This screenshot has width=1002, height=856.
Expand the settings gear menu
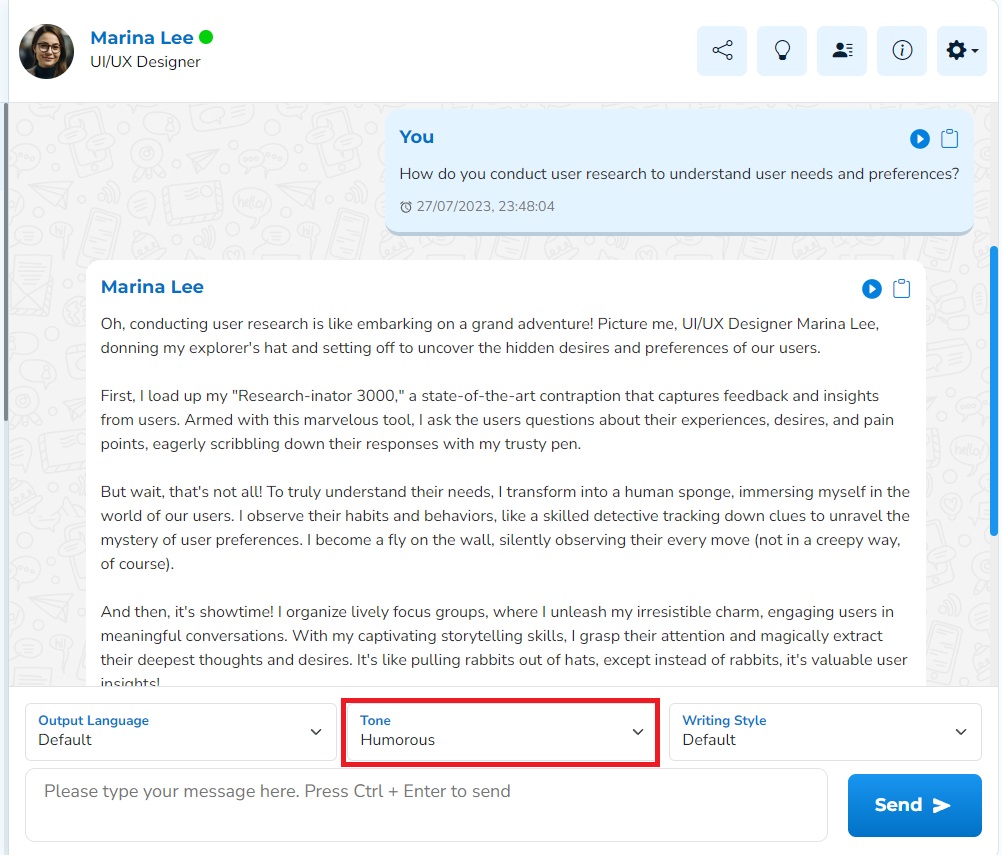pos(961,51)
